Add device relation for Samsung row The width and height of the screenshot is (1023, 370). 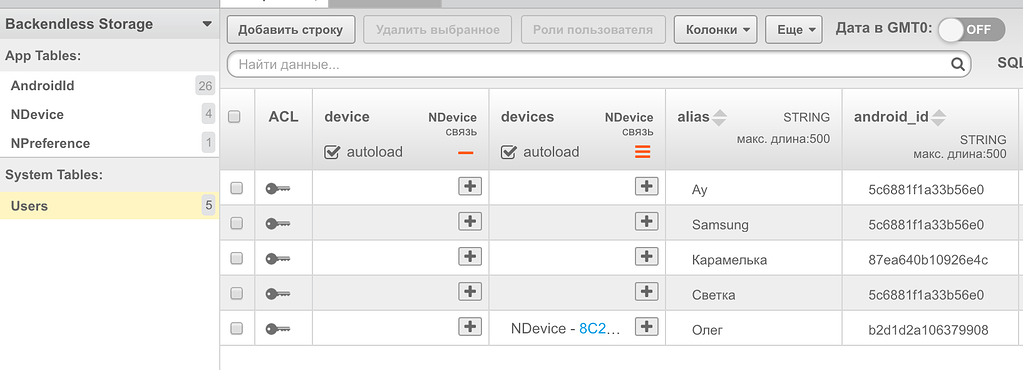click(470, 221)
